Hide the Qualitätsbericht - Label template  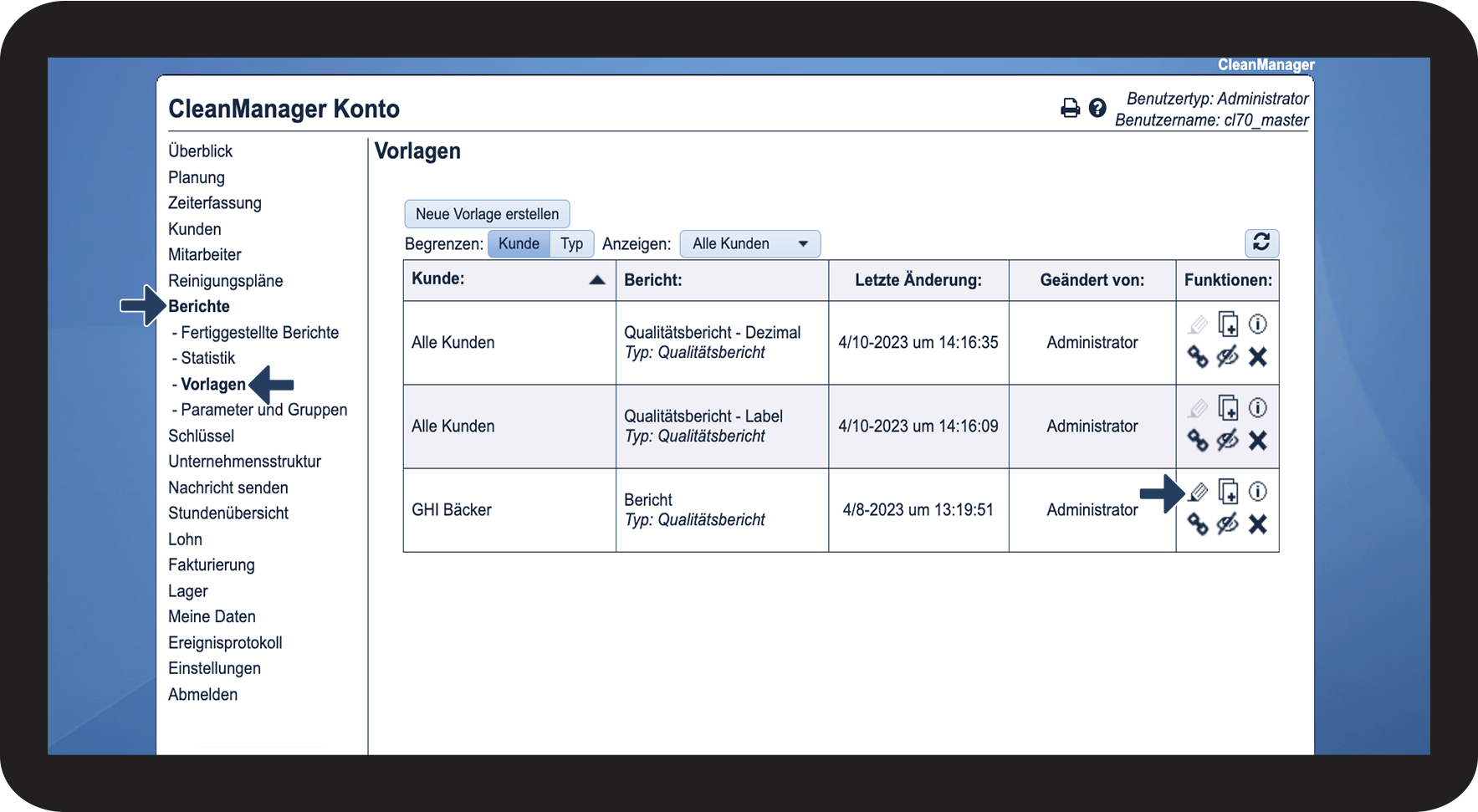click(1227, 441)
